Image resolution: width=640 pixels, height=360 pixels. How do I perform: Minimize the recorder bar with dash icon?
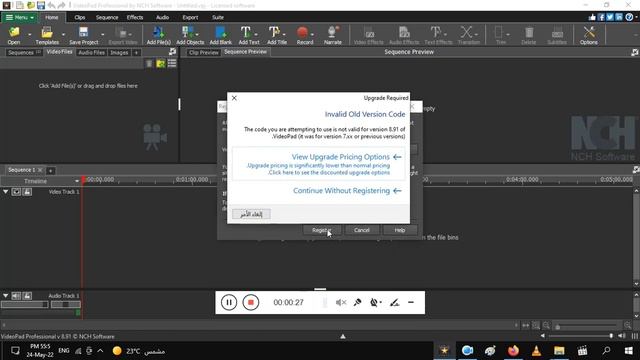[x=411, y=302]
